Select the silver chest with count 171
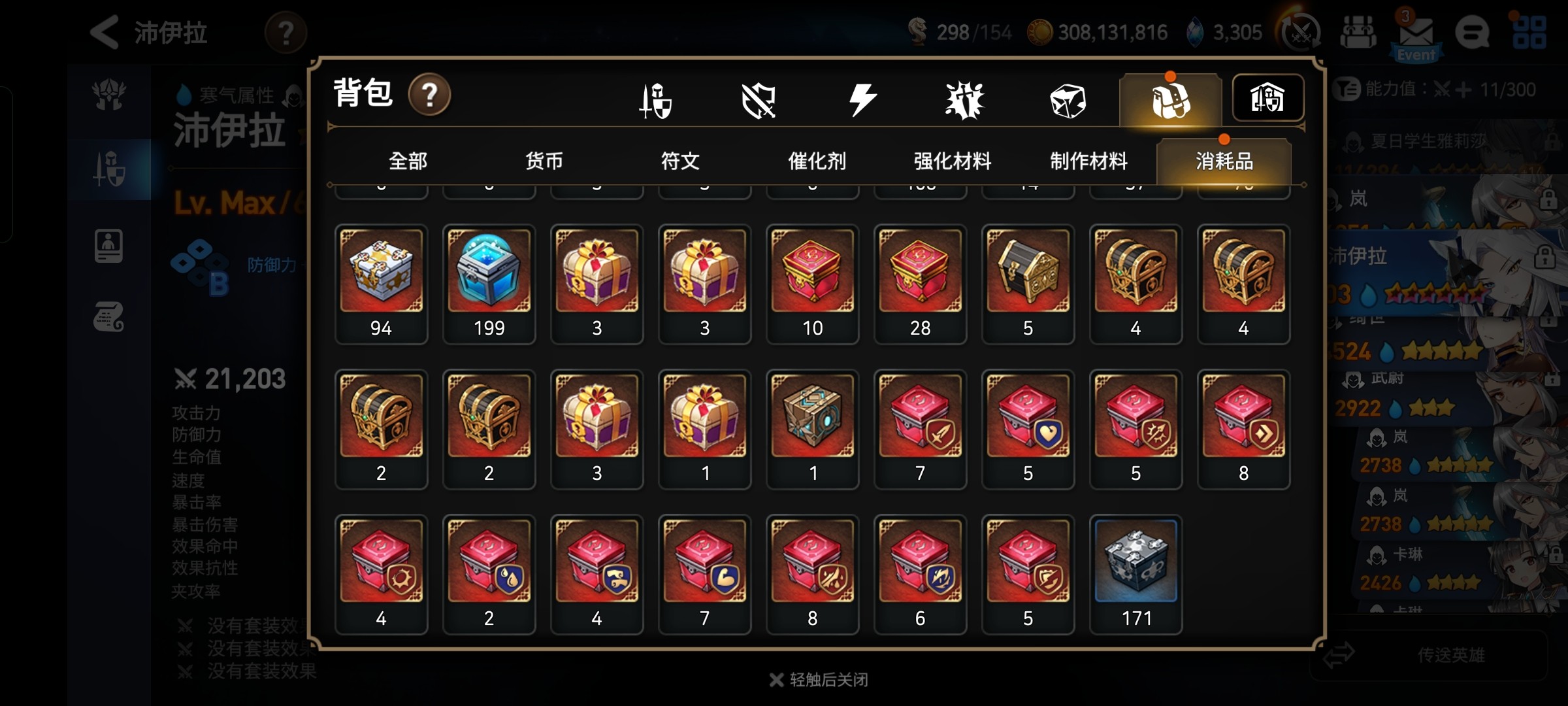1568x706 pixels. (x=1135, y=575)
